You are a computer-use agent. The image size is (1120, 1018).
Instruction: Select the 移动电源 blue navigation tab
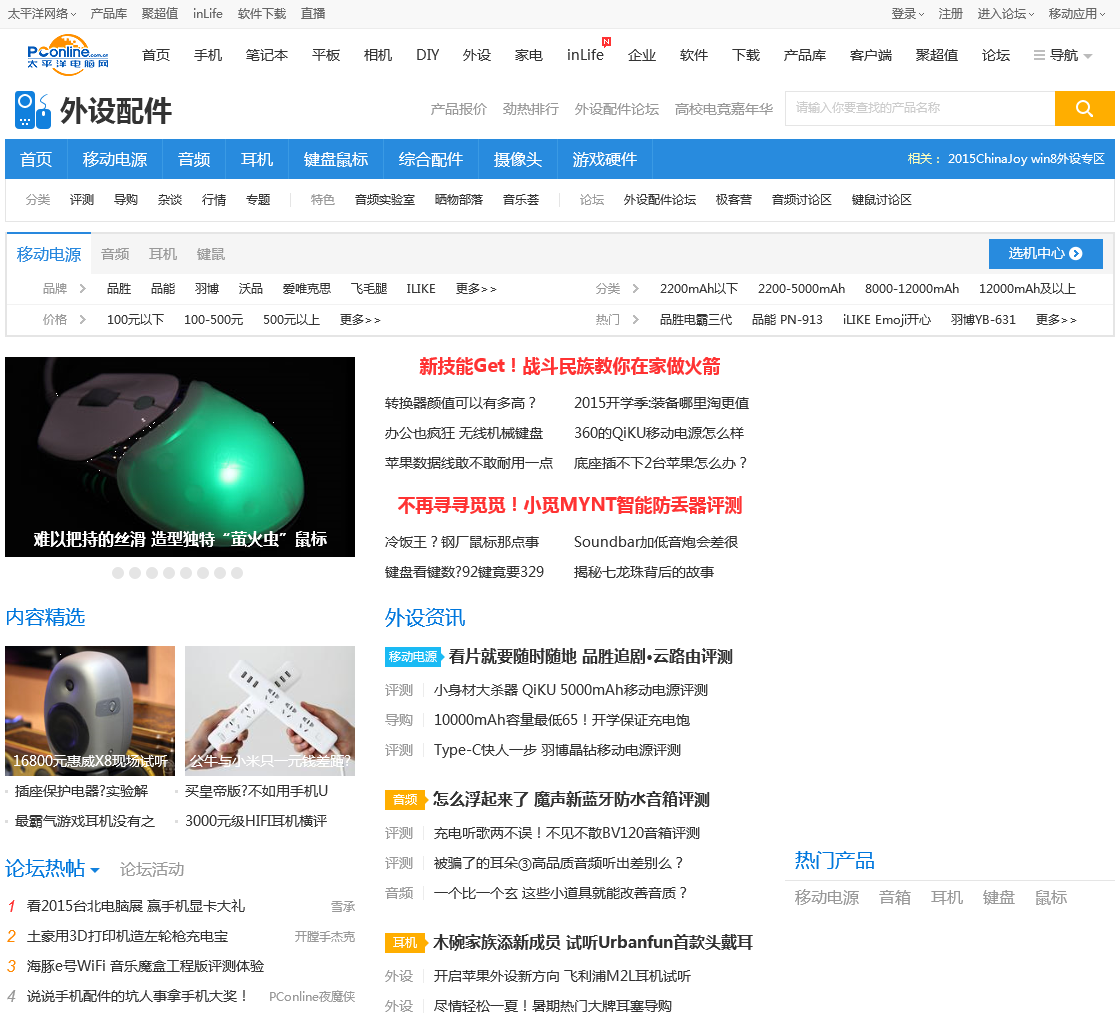(x=114, y=159)
